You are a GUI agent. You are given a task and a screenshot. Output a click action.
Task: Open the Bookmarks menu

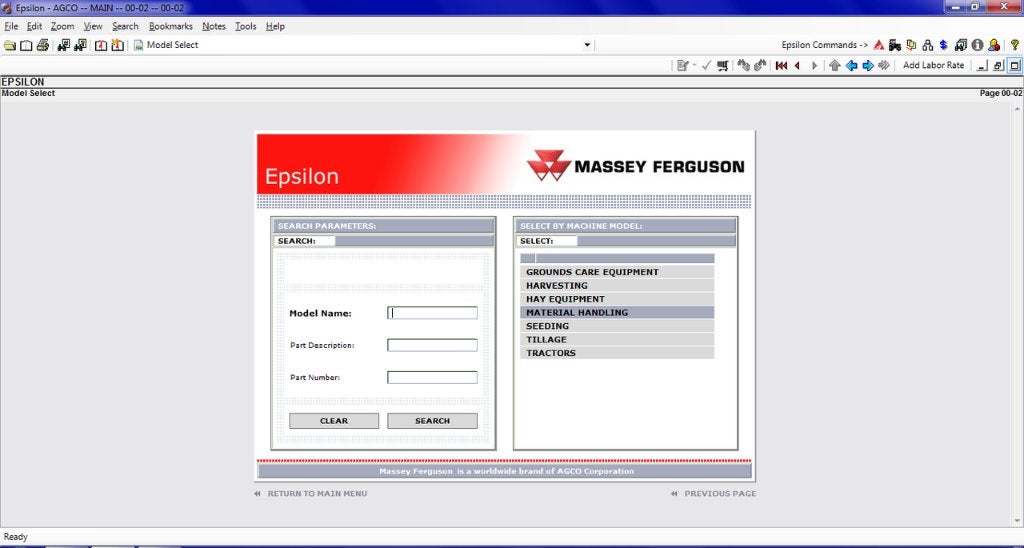(170, 26)
